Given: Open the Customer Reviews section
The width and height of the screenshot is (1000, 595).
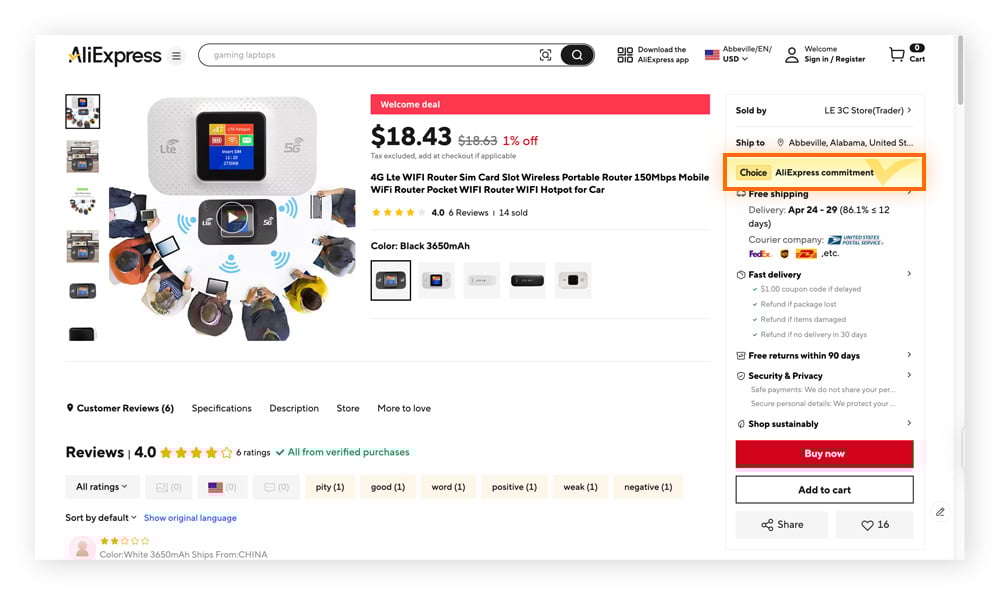Looking at the screenshot, I should tap(120, 408).
